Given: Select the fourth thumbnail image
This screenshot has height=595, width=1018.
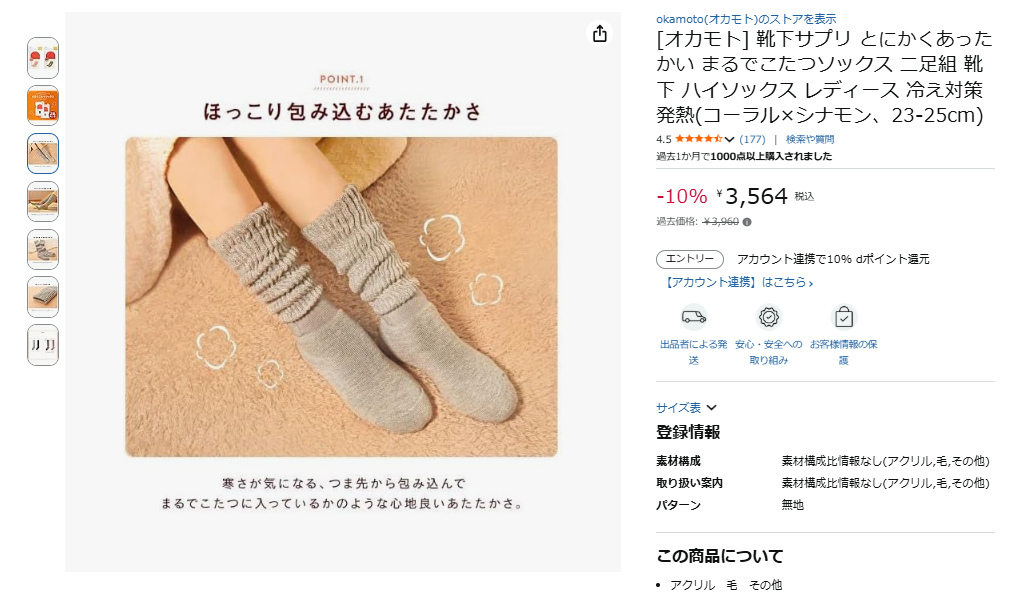Looking at the screenshot, I should (x=43, y=201).
